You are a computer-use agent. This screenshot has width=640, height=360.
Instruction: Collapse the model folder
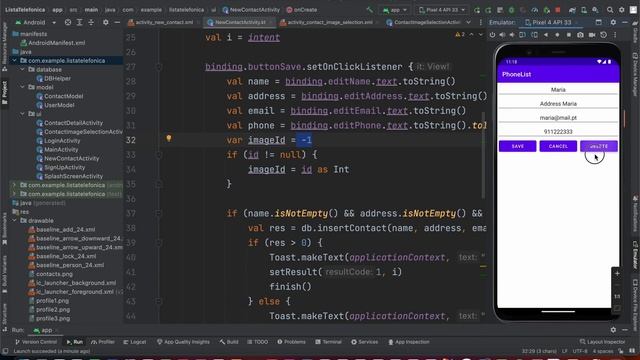pos(23,87)
